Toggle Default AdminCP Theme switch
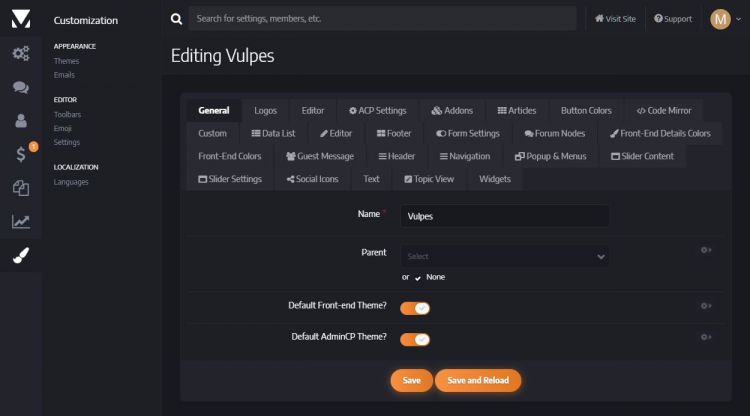The width and height of the screenshot is (750, 416). coord(415,339)
